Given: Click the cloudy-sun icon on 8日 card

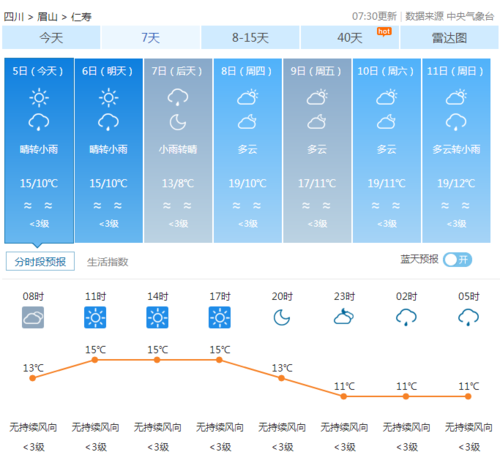Looking at the screenshot, I should pyautogui.click(x=248, y=97).
